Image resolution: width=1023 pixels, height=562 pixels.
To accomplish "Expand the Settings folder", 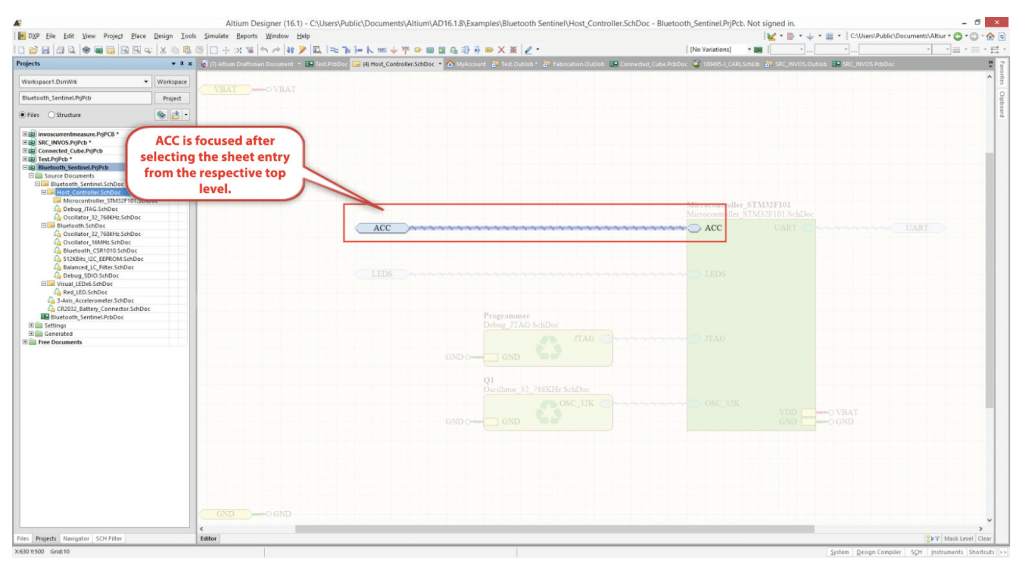I will click(31, 325).
